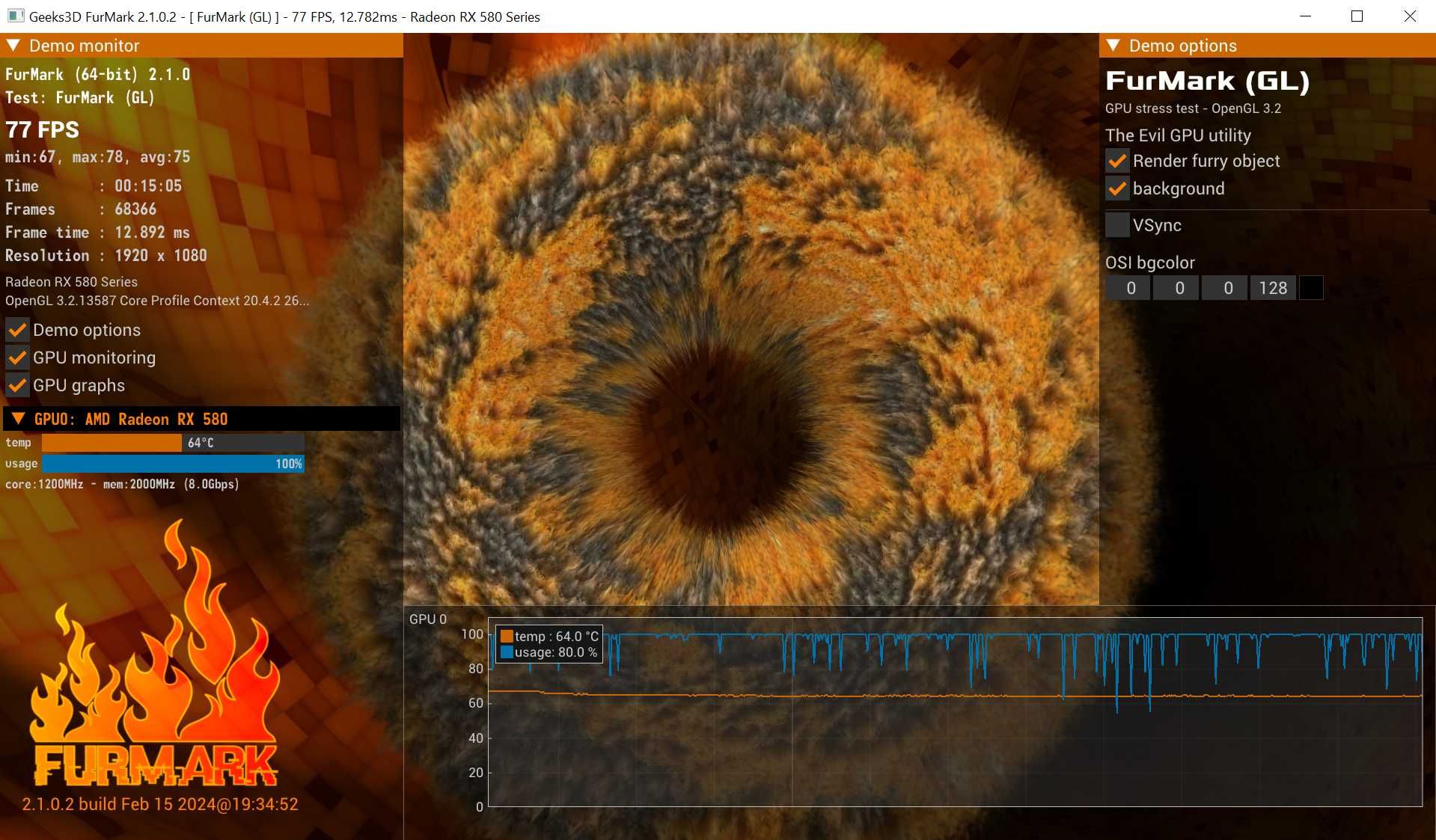
Task: Click the OSI bgcolor green value field
Action: click(1176, 288)
